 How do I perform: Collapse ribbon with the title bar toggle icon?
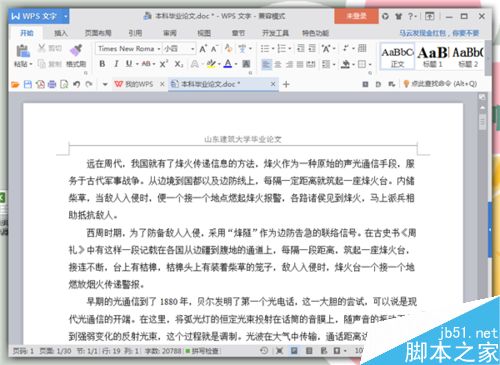tap(430, 16)
